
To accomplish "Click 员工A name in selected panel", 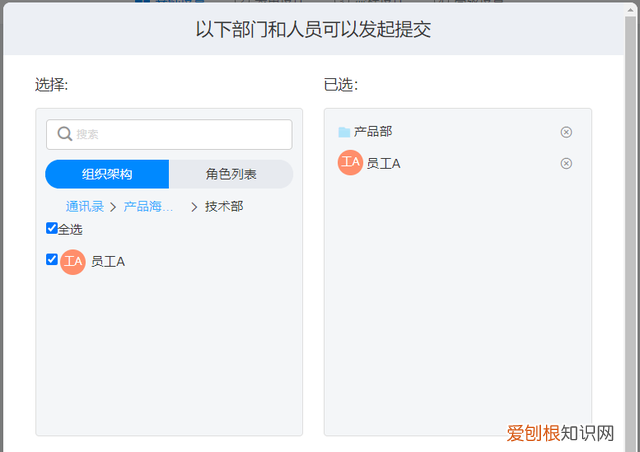I will click(x=383, y=163).
